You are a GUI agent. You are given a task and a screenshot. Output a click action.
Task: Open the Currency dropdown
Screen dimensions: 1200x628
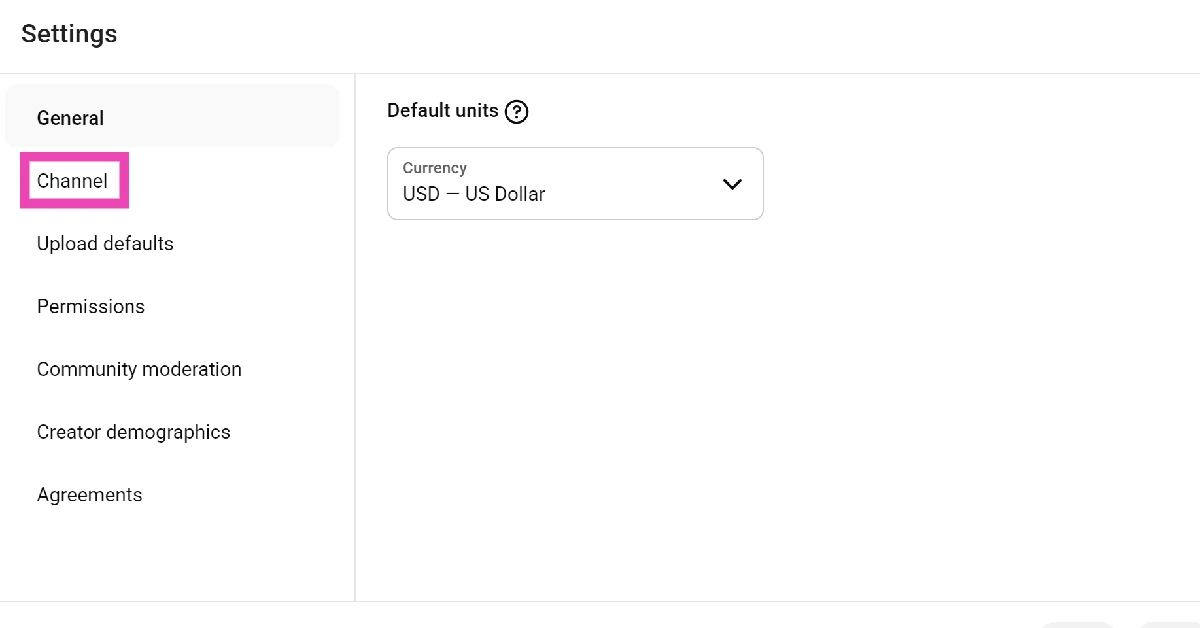(575, 184)
